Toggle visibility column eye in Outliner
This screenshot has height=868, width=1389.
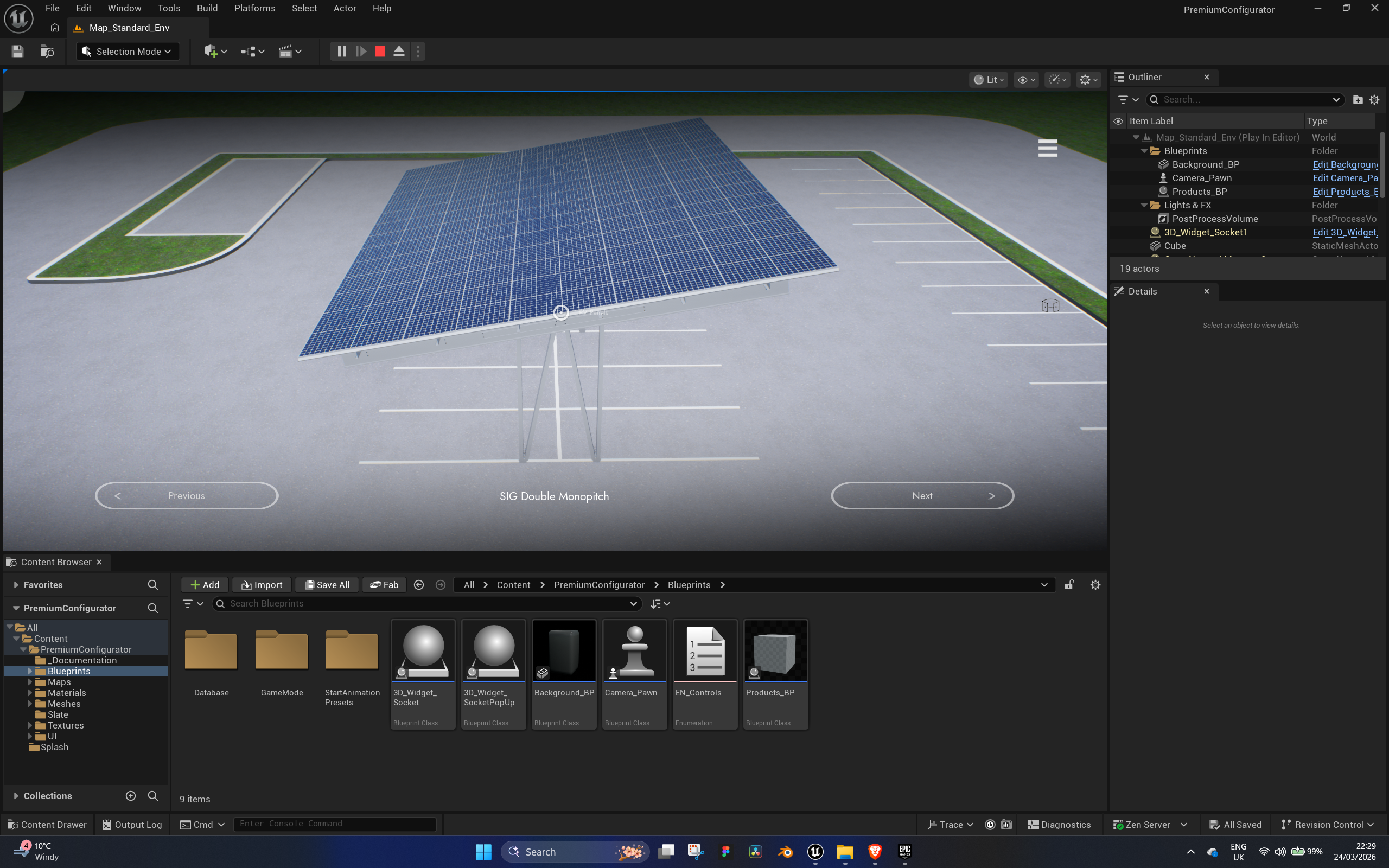point(1118,121)
